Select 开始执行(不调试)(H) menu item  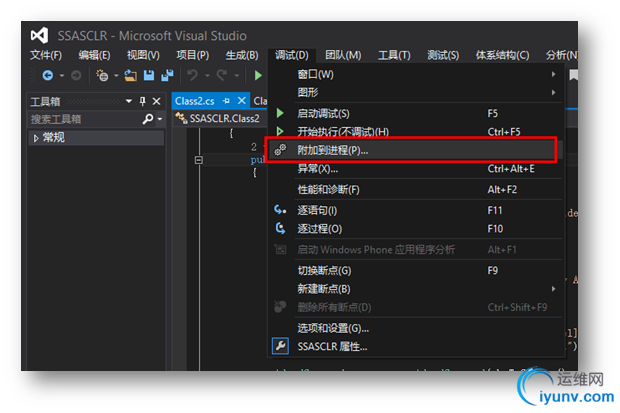(x=416, y=131)
